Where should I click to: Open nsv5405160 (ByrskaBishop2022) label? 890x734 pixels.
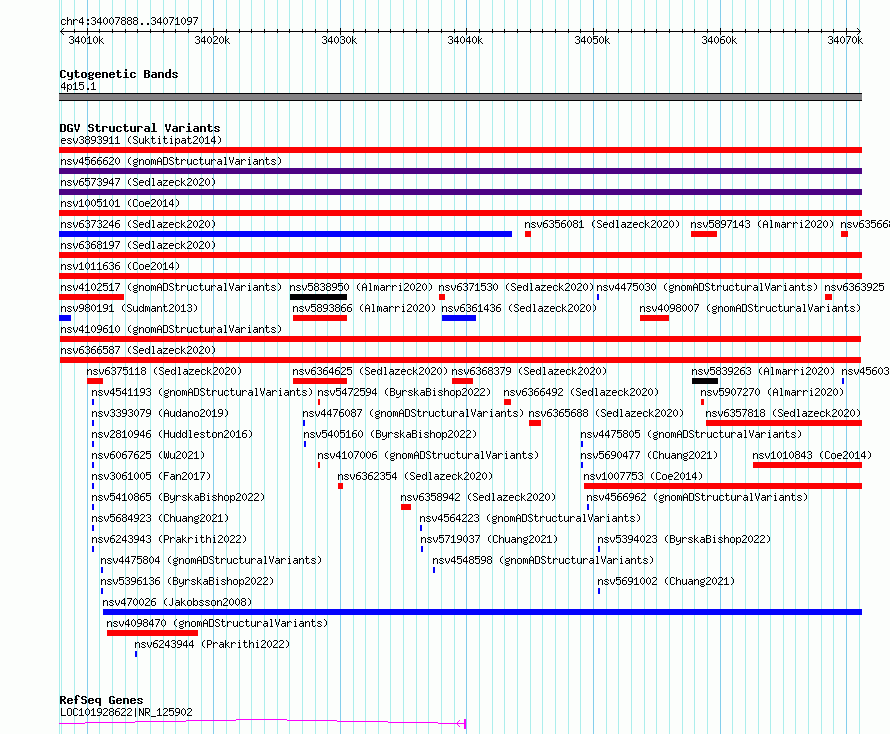[x=390, y=434]
